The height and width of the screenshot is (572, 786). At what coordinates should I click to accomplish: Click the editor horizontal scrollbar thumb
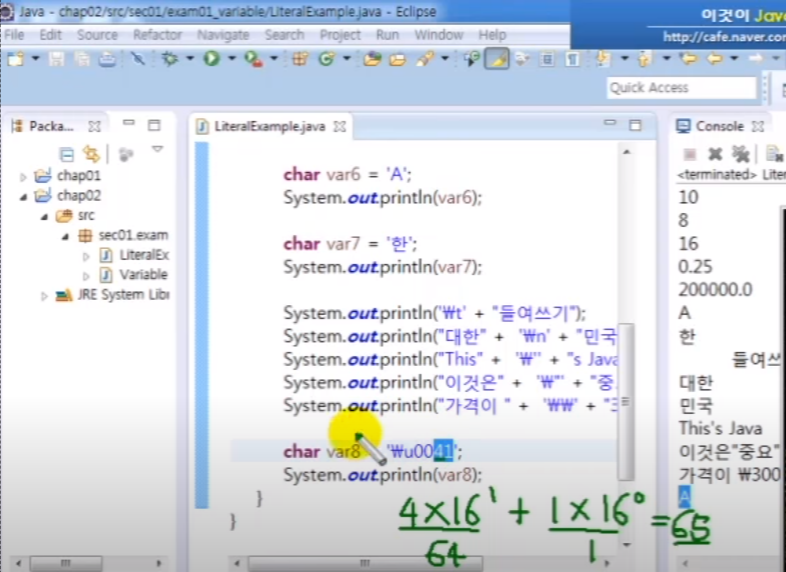point(365,563)
